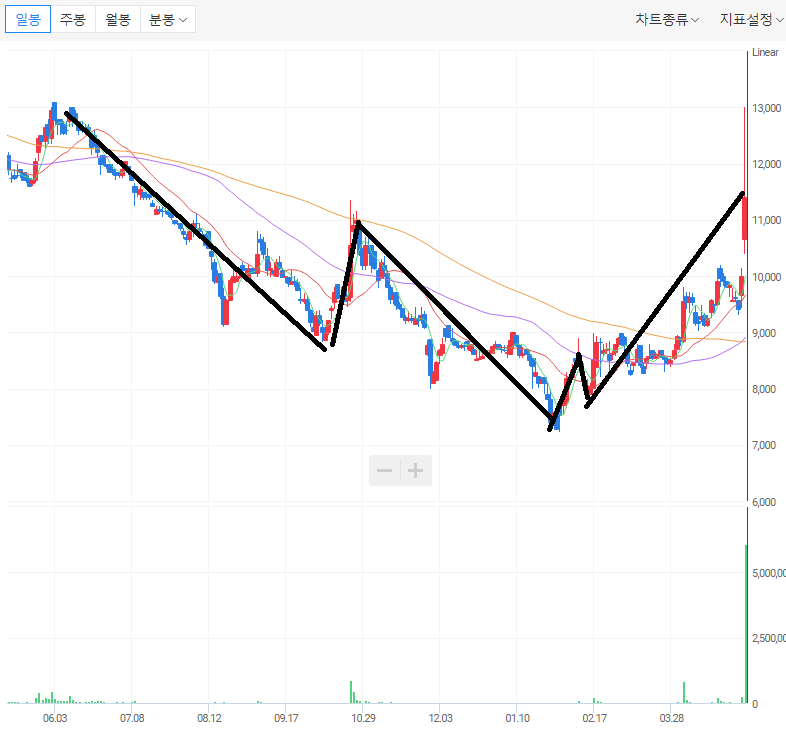
Task: Open the 차트종류 chart type dropdown
Action: point(667,20)
